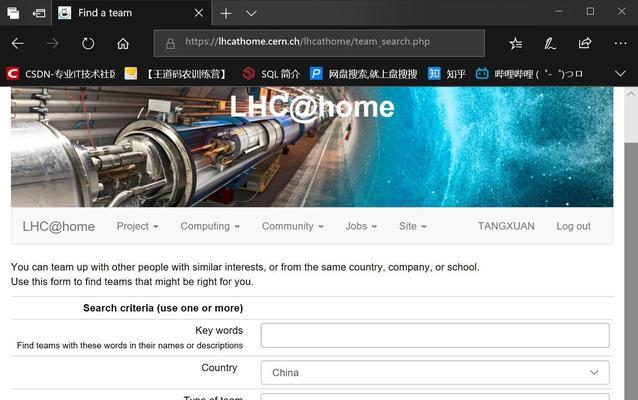Open the Community dropdown menu

(293, 226)
